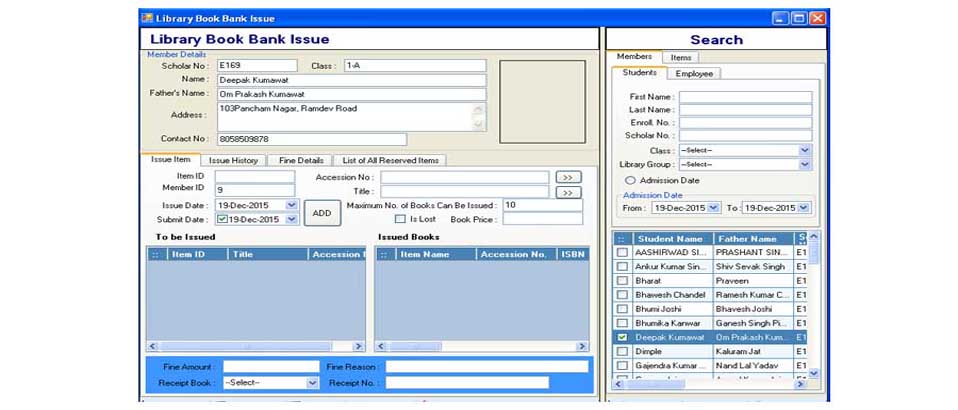Open the List of All Reserved Items tab
This screenshot has height=410, width=958.
pyautogui.click(x=390, y=160)
